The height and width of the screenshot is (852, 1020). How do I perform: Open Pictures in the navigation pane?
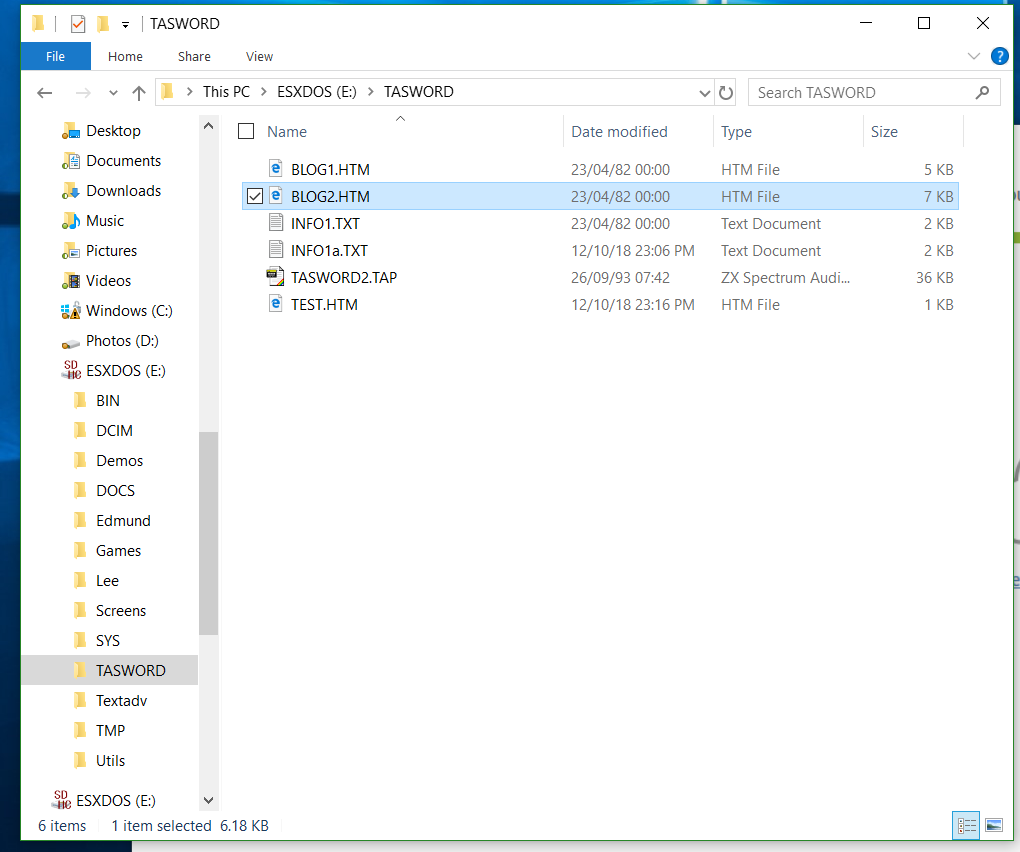tap(111, 250)
